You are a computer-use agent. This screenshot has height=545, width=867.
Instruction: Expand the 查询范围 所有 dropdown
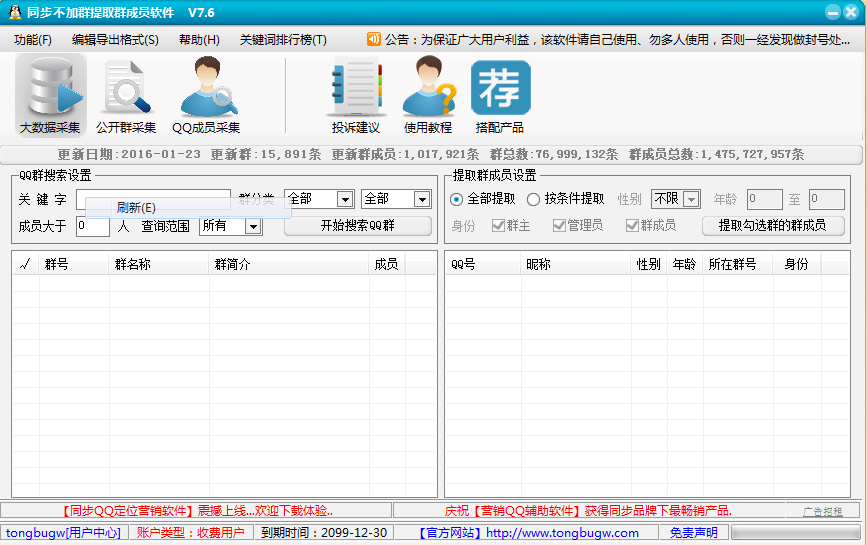pyautogui.click(x=253, y=227)
